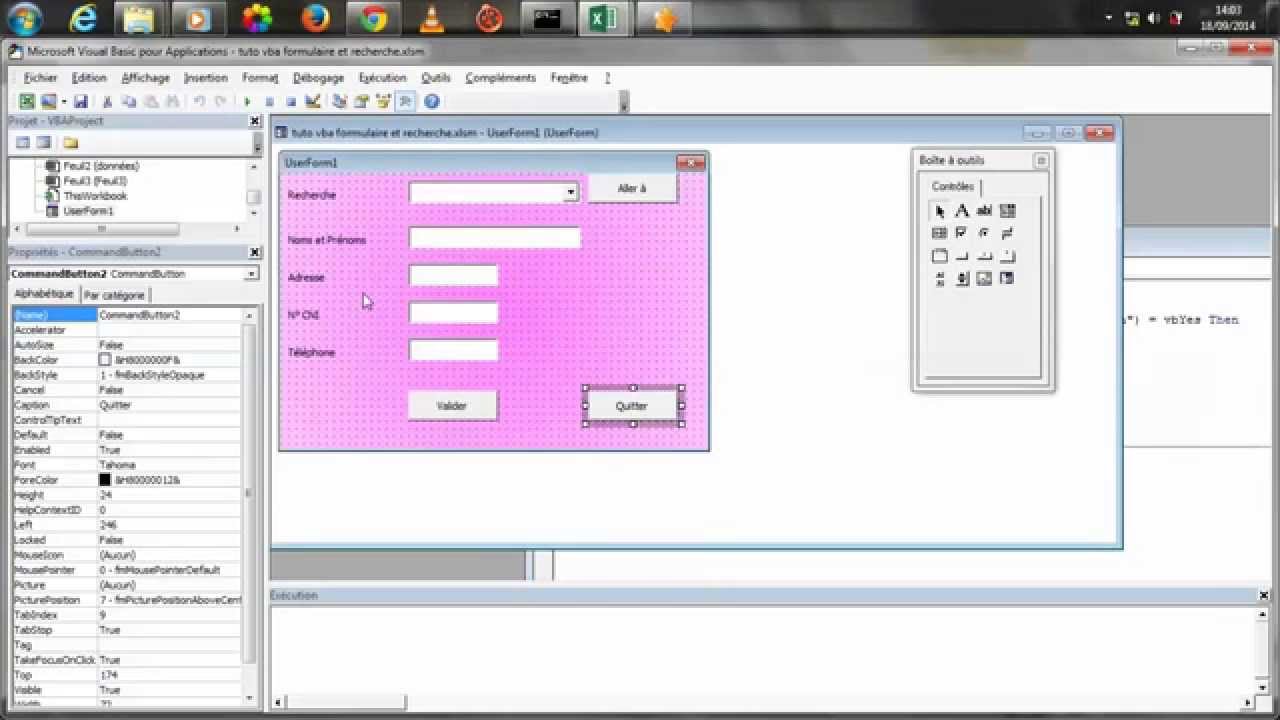Click the View Microsoft Excel toolbar icon

(27, 101)
